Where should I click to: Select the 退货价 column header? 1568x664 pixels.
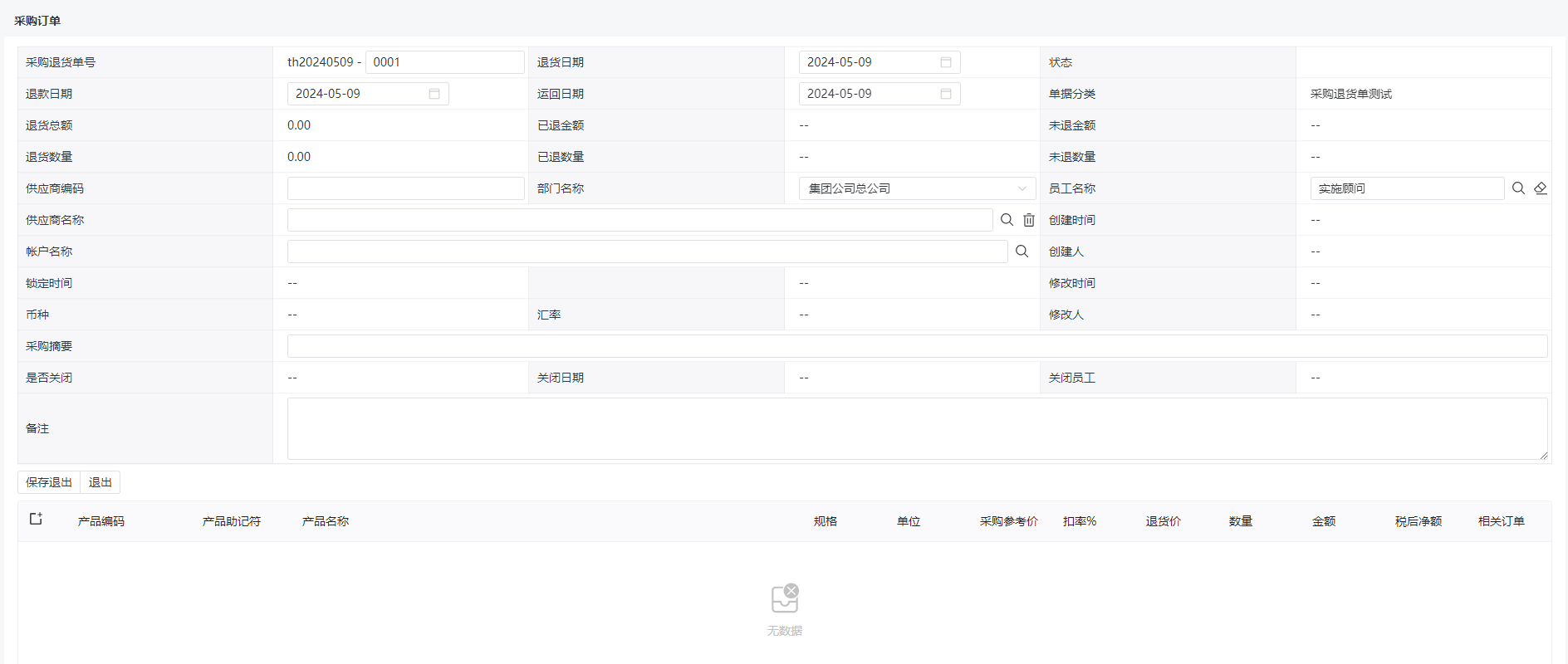coord(1164,521)
